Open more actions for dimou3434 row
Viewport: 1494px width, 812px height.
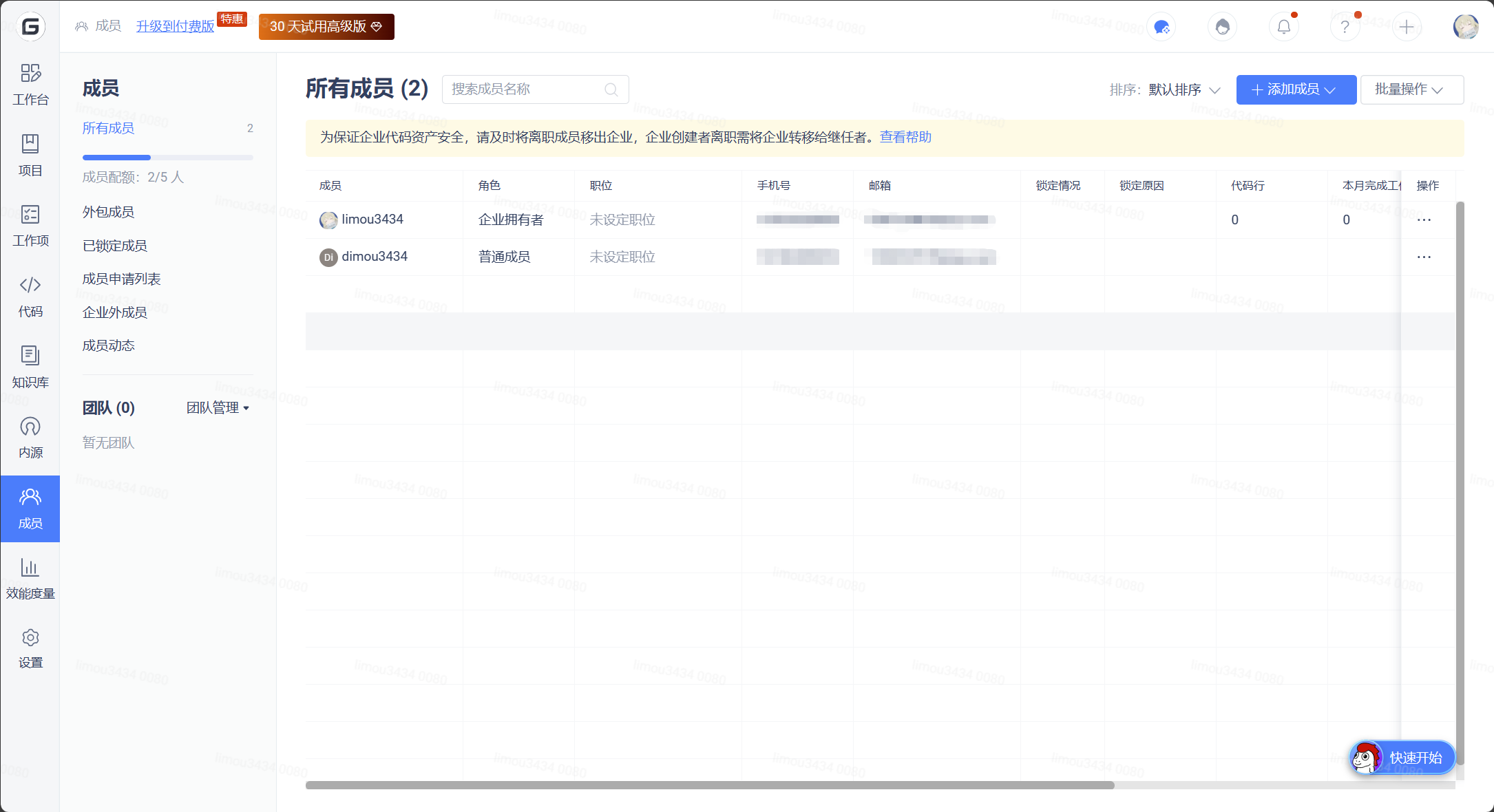pos(1424,257)
